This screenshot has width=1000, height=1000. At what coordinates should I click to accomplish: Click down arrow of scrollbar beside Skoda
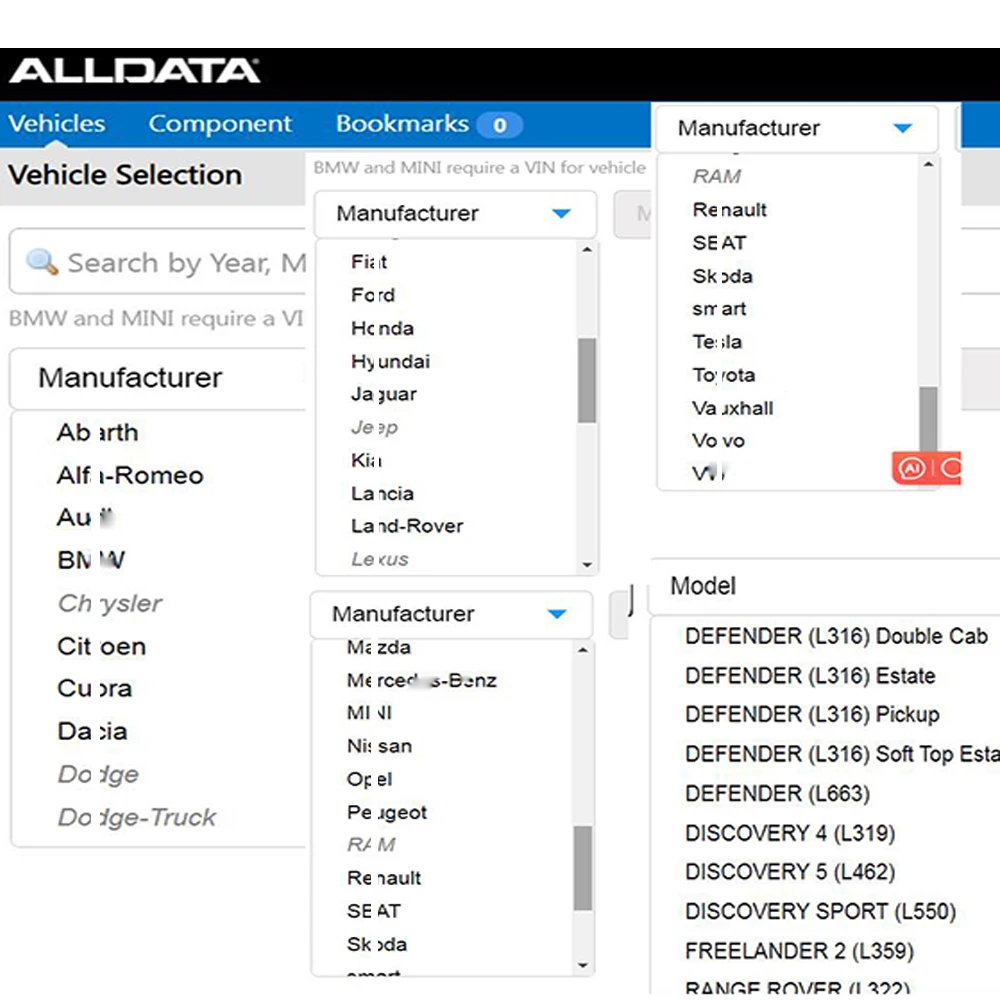pyautogui.click(x=582, y=966)
